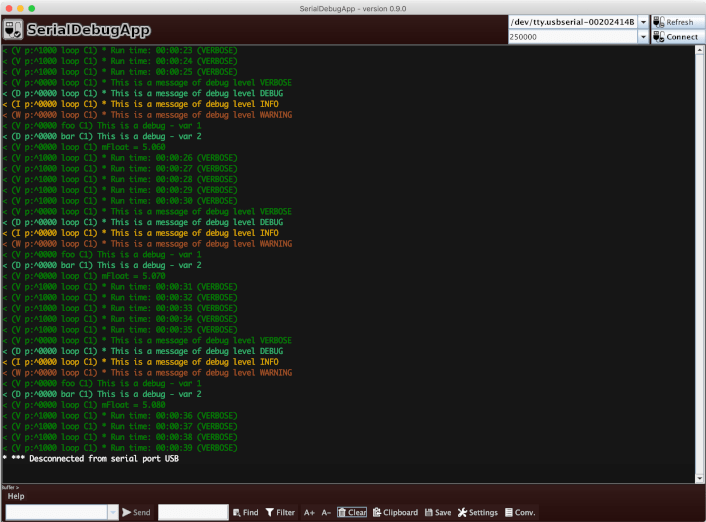The height and width of the screenshot is (522, 706).
Task: Expand the serial port device dropdown
Action: pos(642,21)
